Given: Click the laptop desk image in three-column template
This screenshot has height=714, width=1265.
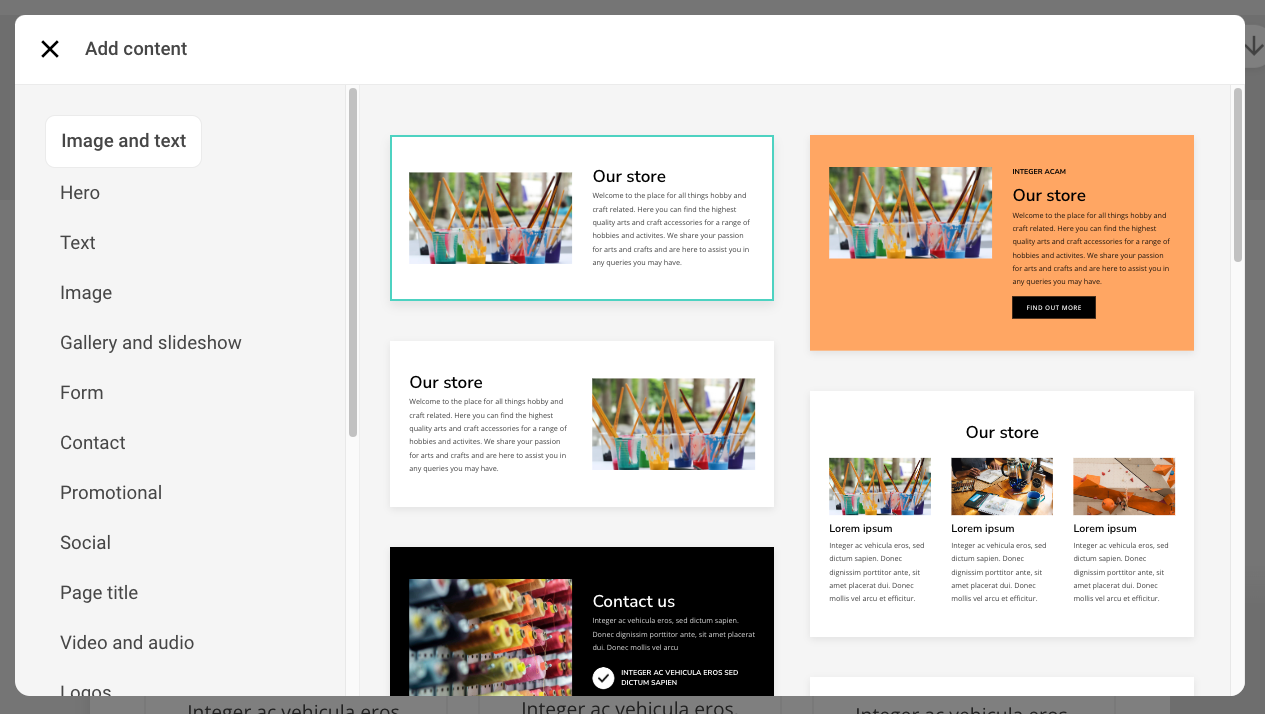Looking at the screenshot, I should 1002,486.
